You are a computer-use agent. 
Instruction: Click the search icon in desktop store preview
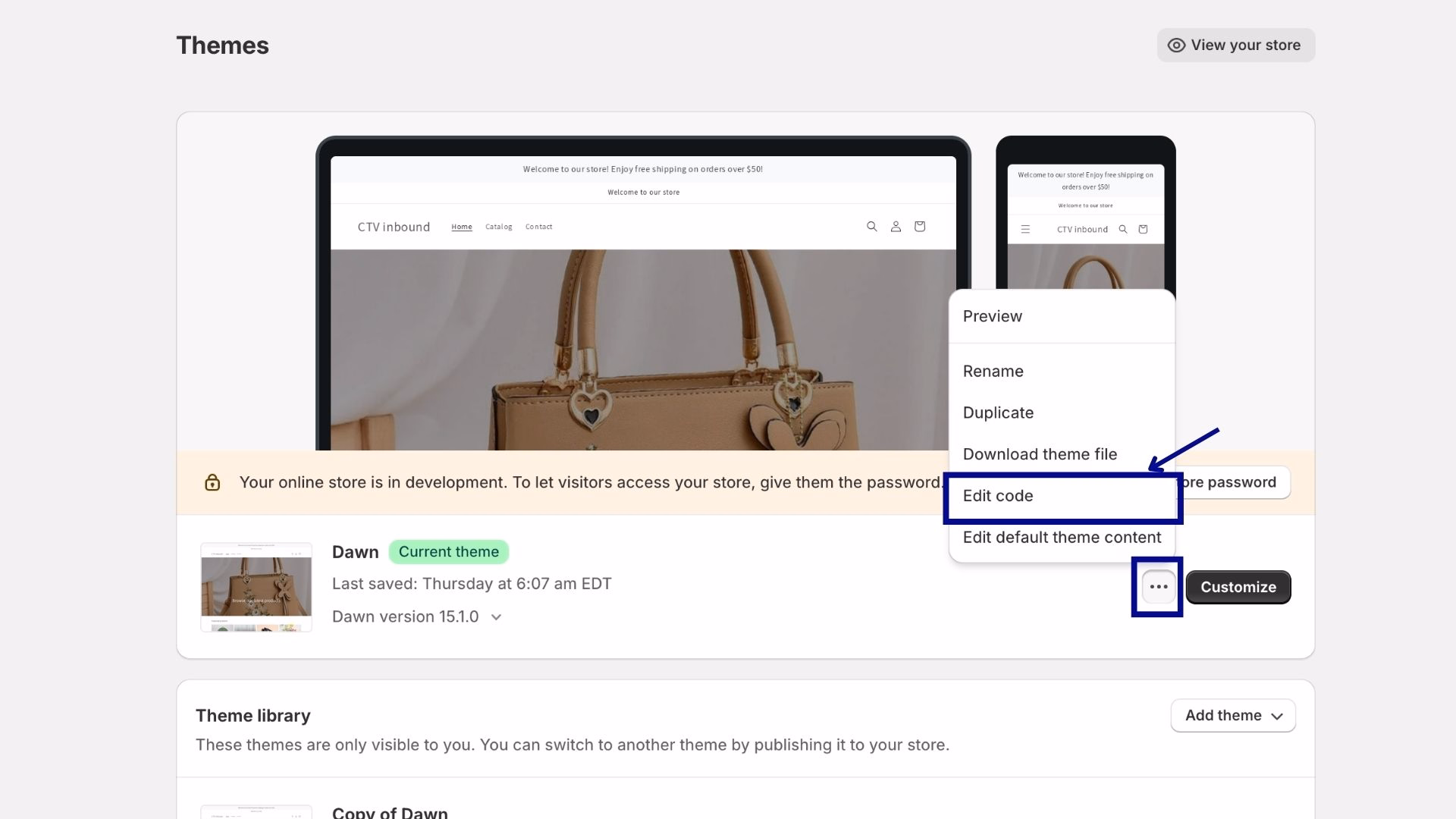pos(871,227)
